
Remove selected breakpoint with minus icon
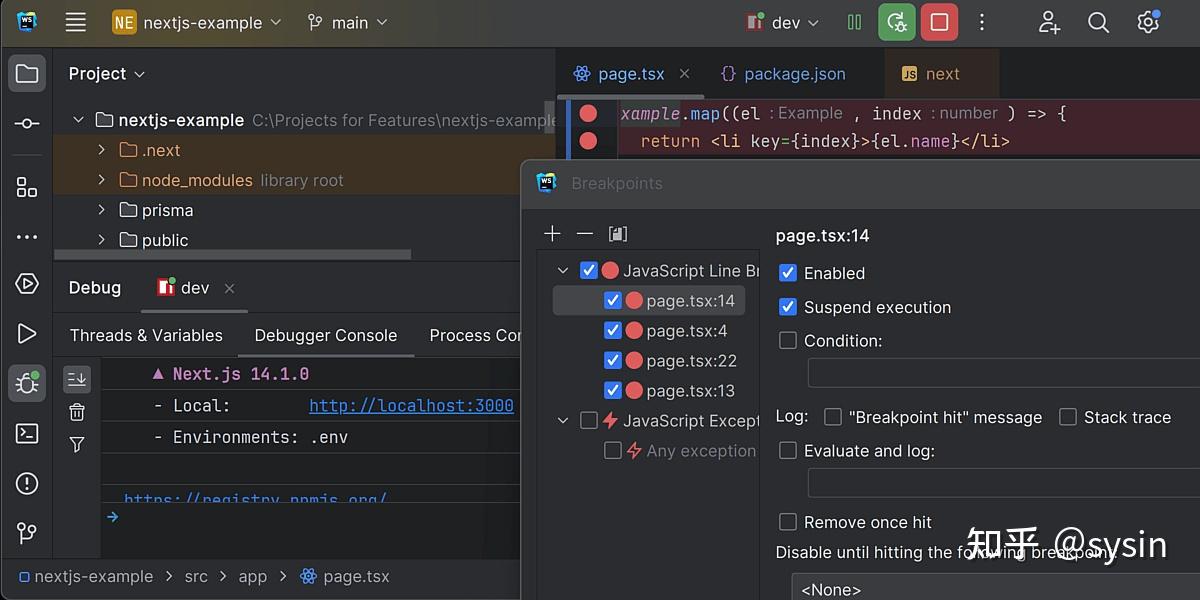[585, 233]
